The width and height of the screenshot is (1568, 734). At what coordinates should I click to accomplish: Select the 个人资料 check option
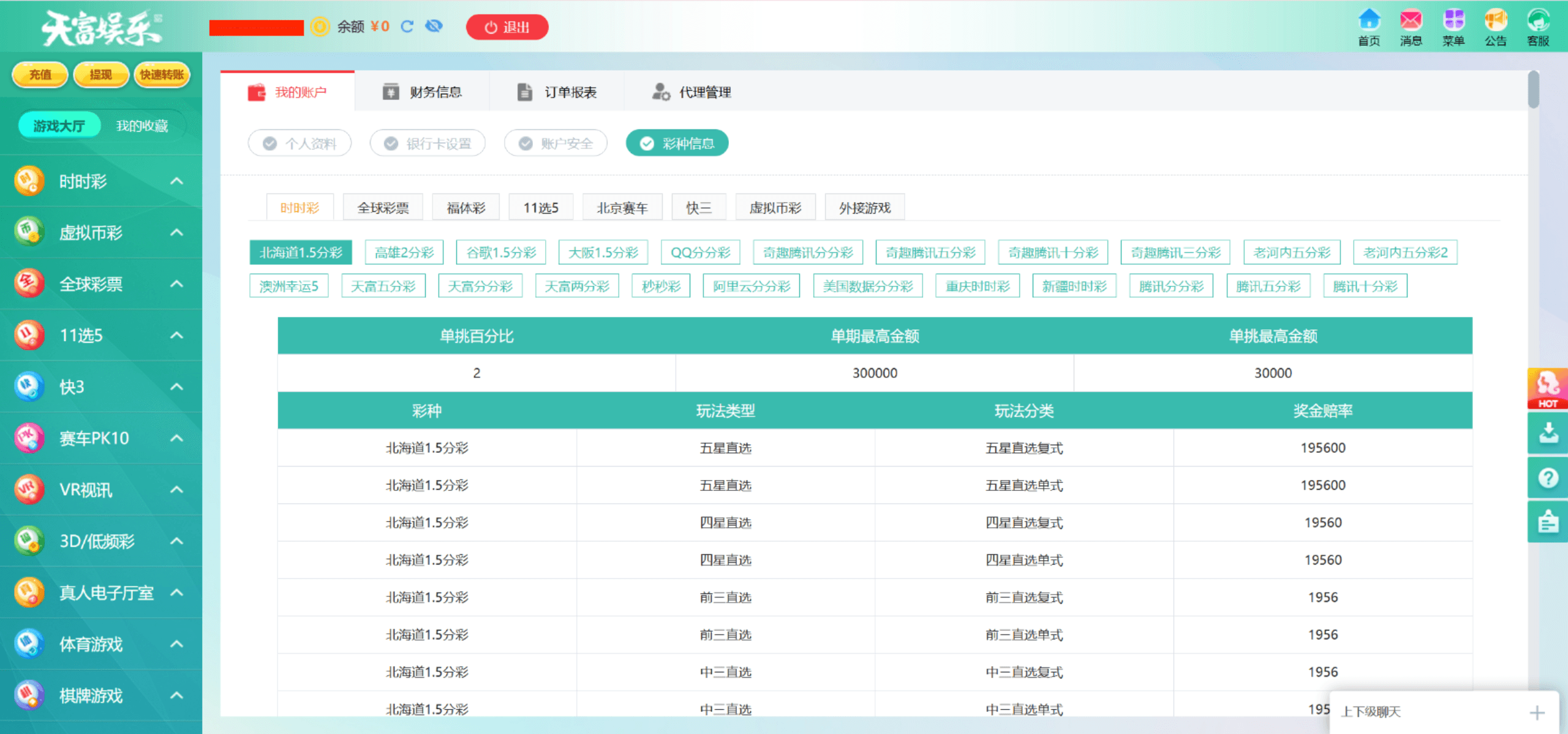300,143
